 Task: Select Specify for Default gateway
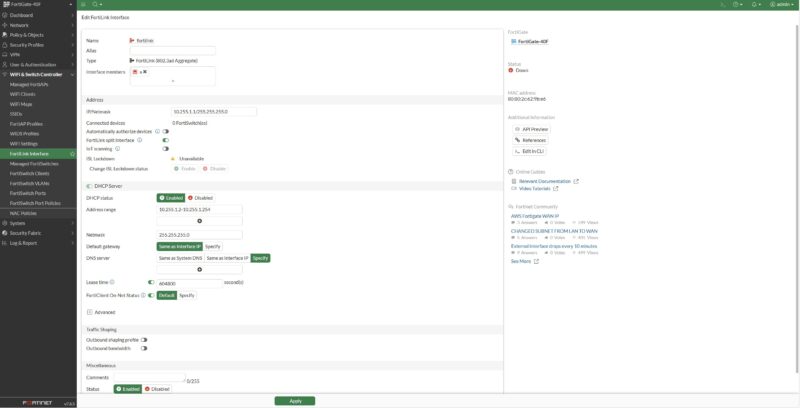[x=213, y=246]
